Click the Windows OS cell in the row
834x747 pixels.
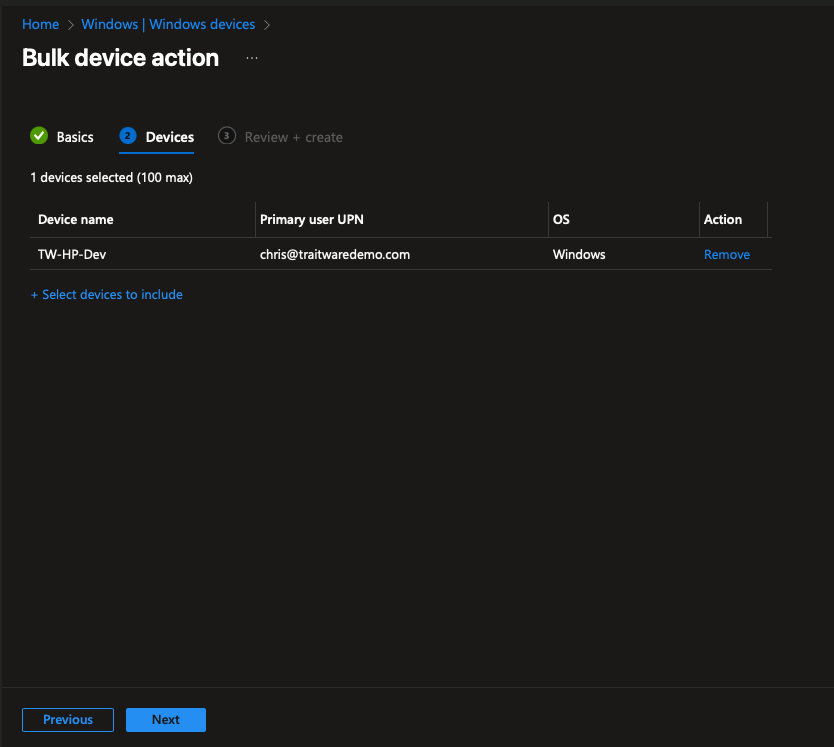[x=579, y=254]
